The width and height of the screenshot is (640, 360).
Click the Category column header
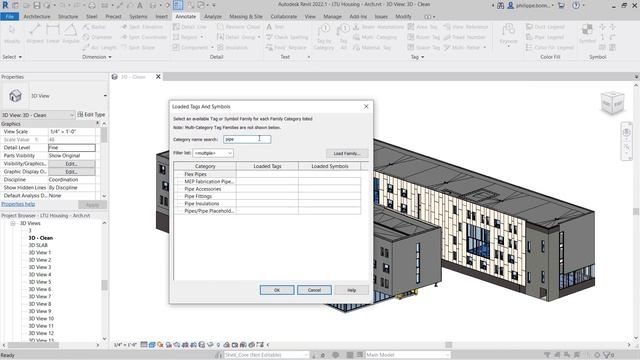205,166
